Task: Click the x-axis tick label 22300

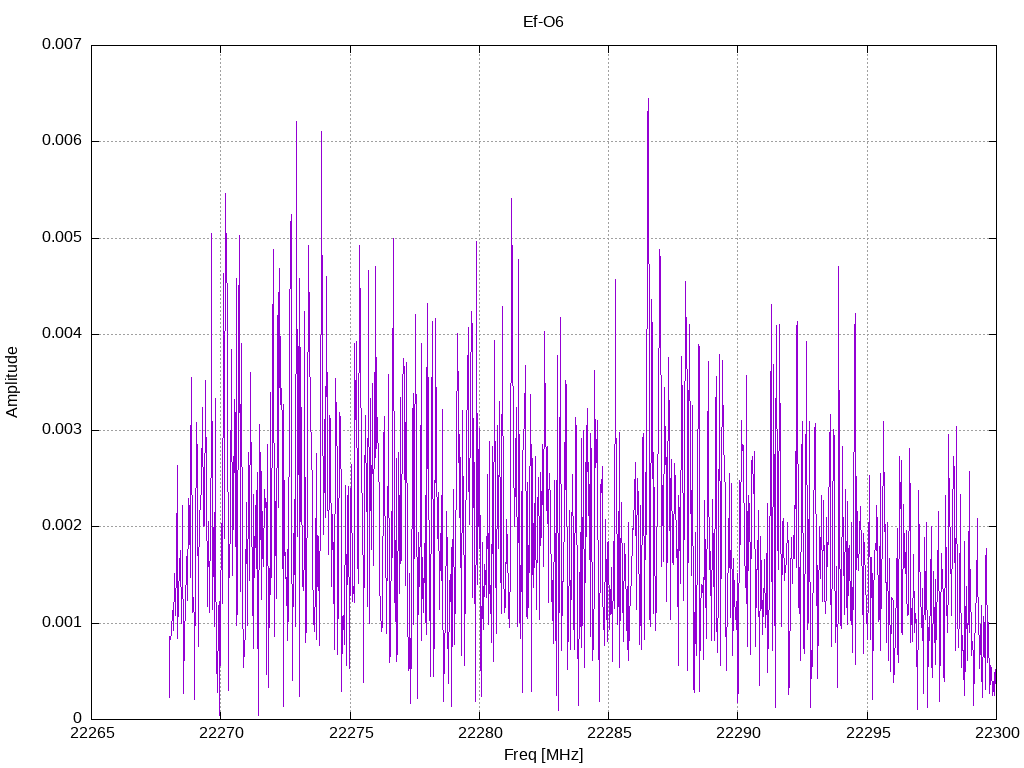Action: click(x=997, y=733)
